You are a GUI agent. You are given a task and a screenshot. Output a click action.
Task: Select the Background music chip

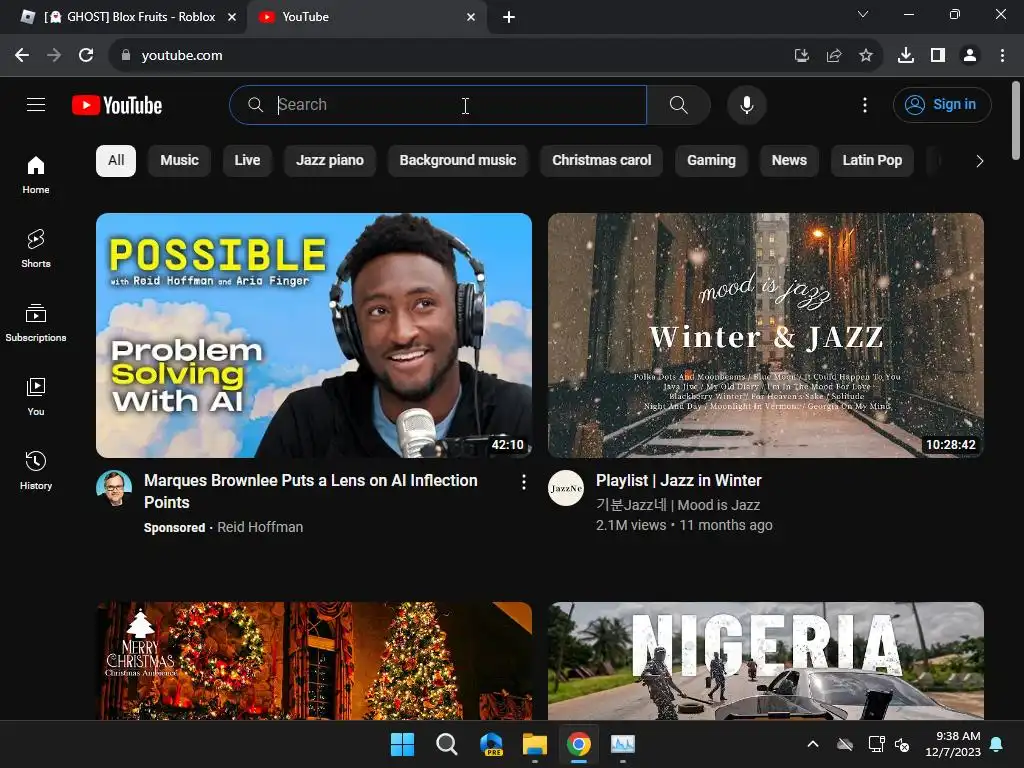458,161
